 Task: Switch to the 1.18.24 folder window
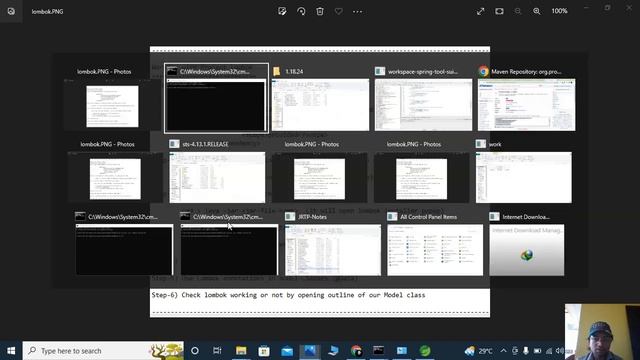320,99
